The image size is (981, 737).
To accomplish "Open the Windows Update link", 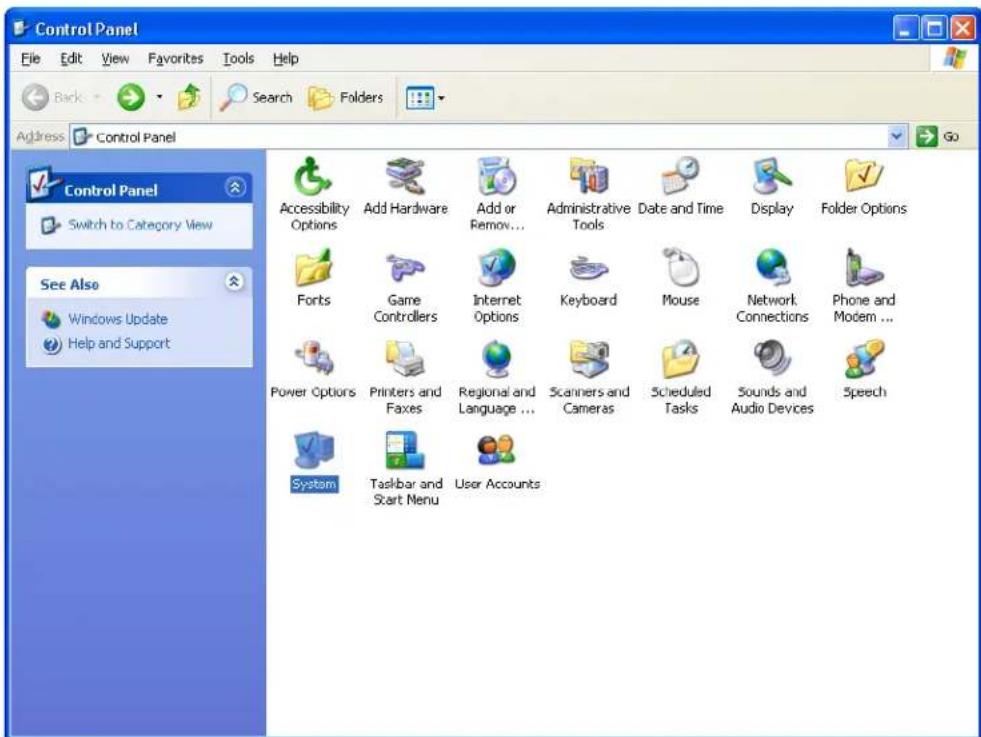I will pos(118,319).
